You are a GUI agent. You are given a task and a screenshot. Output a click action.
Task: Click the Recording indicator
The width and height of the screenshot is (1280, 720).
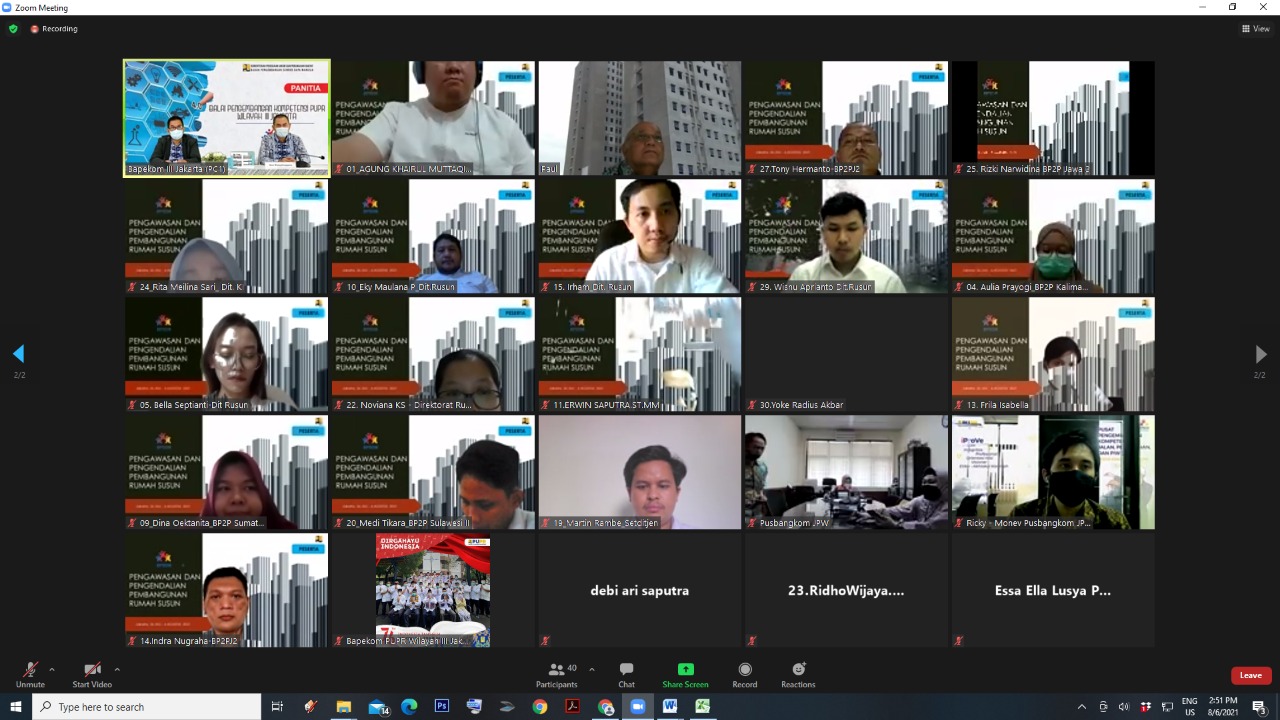pyautogui.click(x=54, y=29)
